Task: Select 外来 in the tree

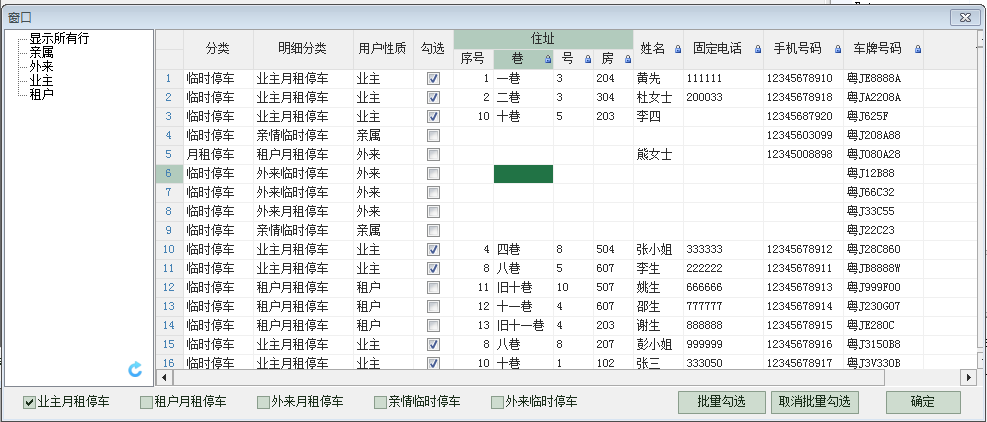Action: point(42,66)
